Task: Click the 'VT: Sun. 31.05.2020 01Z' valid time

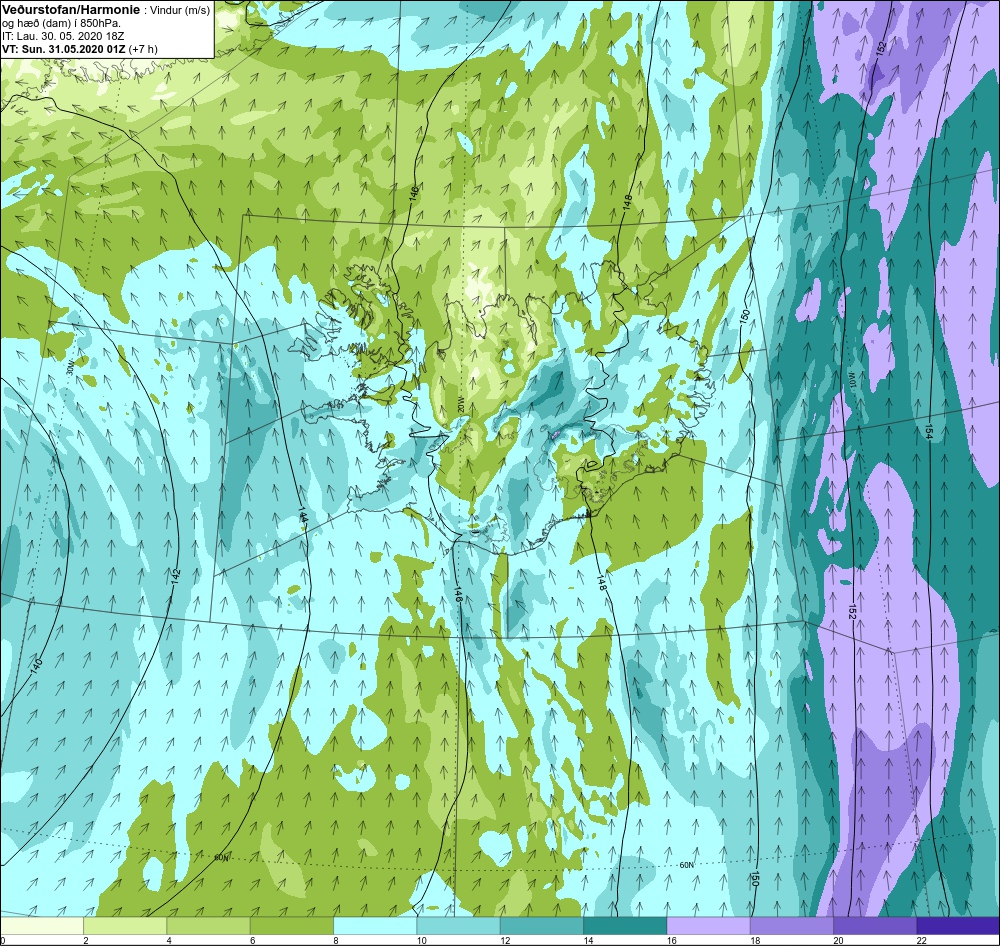Action: pyautogui.click(x=64, y=48)
